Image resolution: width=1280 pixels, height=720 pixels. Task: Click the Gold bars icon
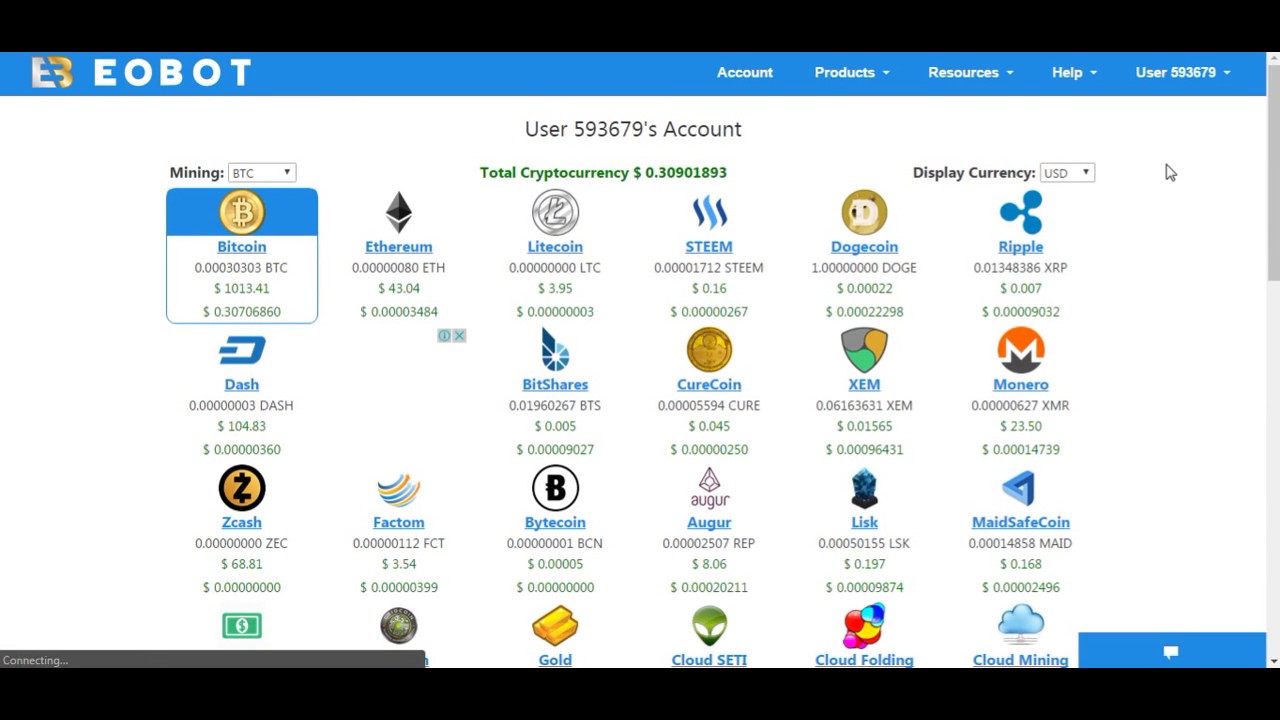[x=555, y=626]
